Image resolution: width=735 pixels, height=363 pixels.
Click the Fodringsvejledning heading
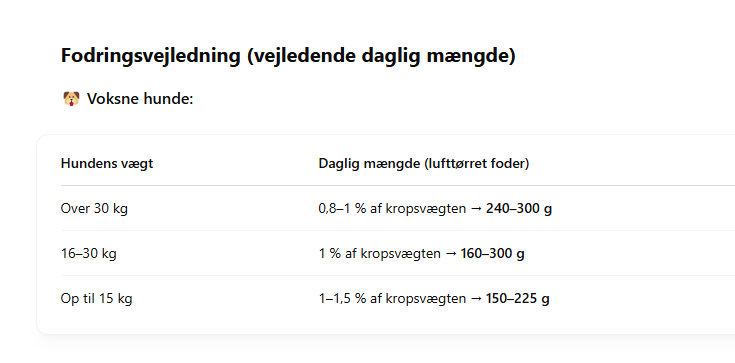point(288,56)
